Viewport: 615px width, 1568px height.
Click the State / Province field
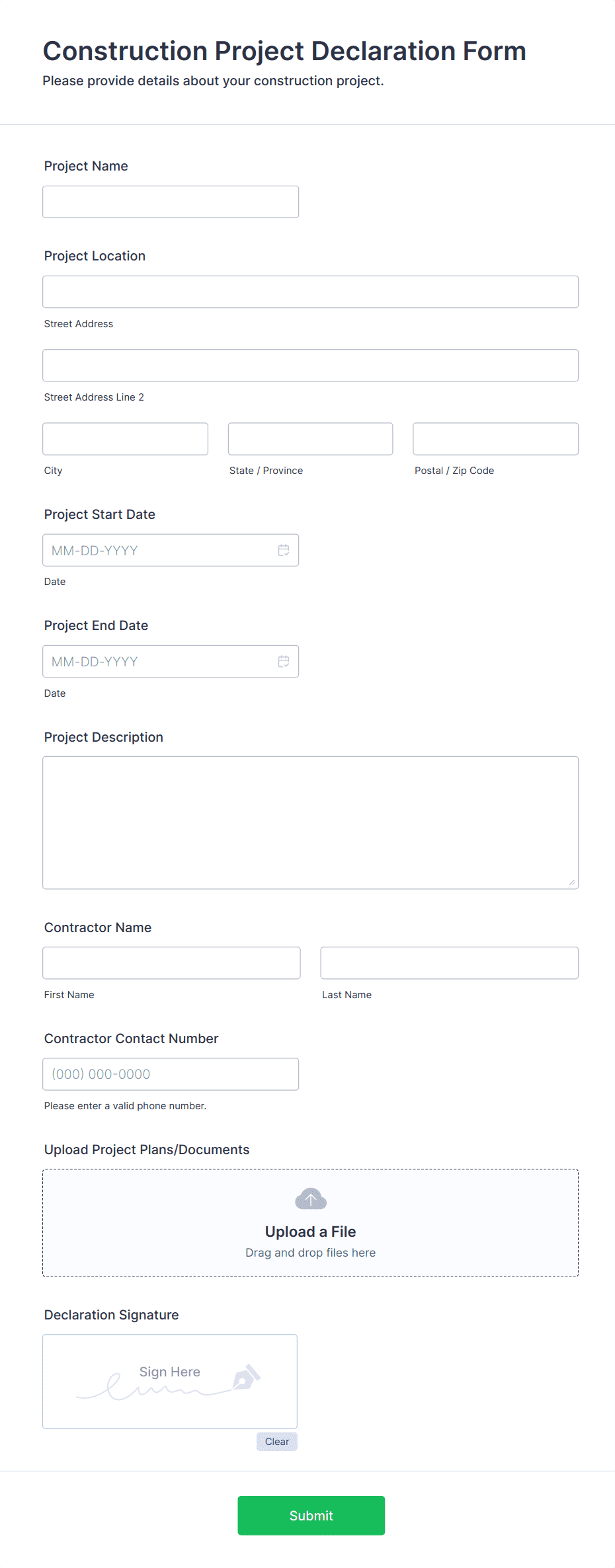[x=309, y=438]
